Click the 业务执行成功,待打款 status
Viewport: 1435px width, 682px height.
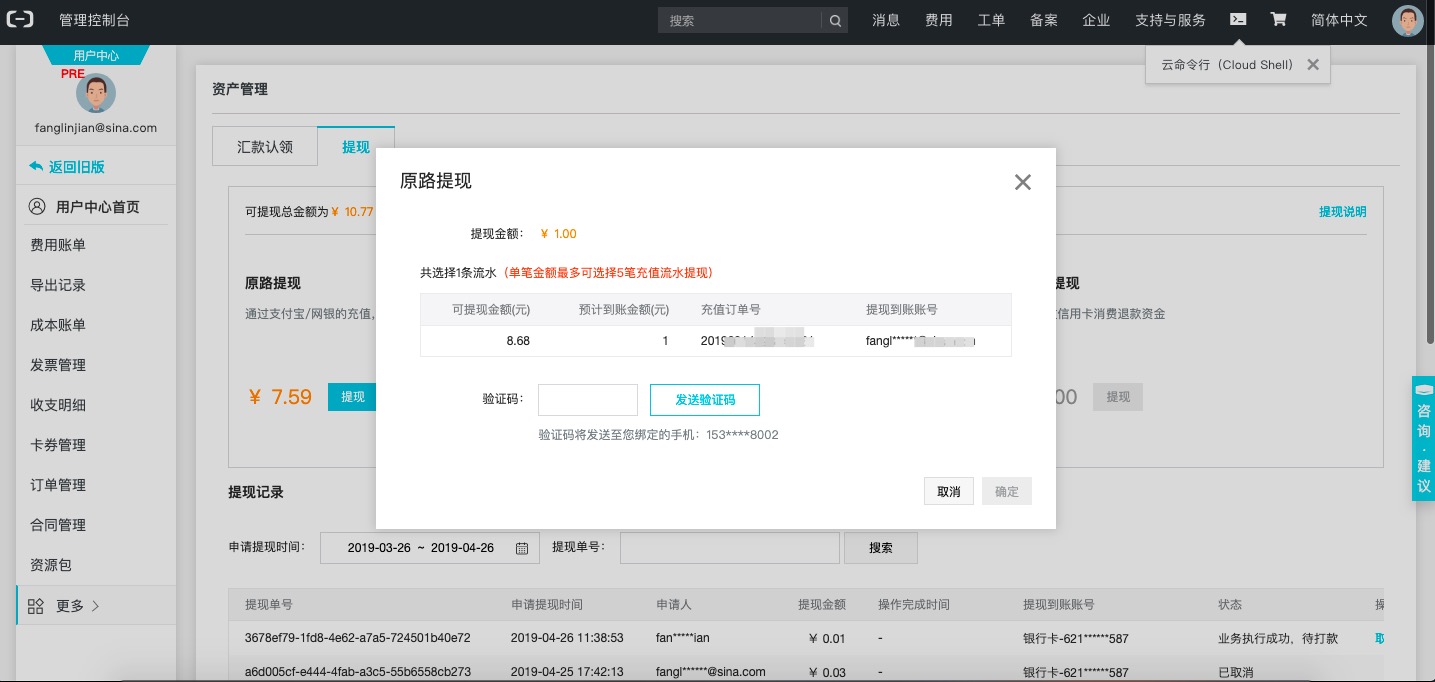click(1280, 637)
